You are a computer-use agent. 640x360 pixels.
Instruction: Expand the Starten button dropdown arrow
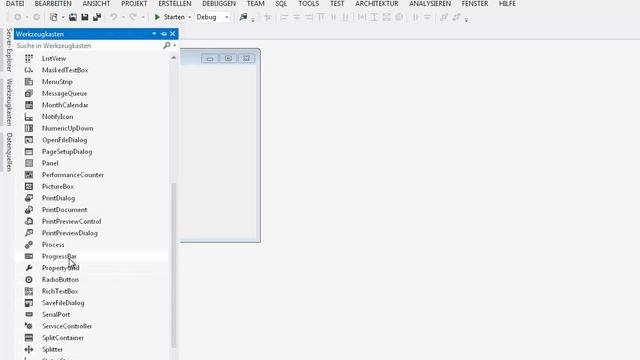[189, 17]
